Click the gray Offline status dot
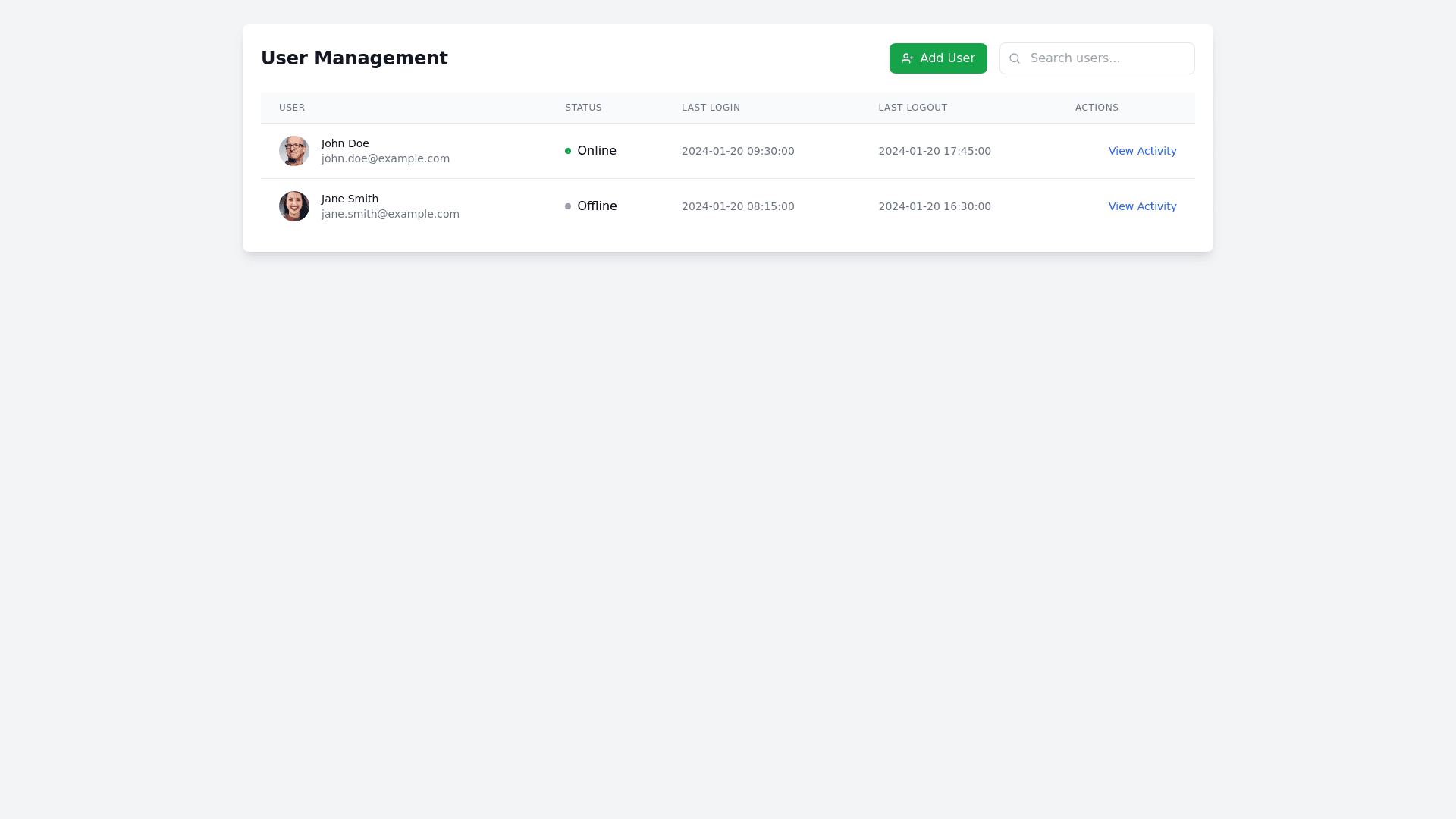1456x819 pixels. tap(568, 206)
